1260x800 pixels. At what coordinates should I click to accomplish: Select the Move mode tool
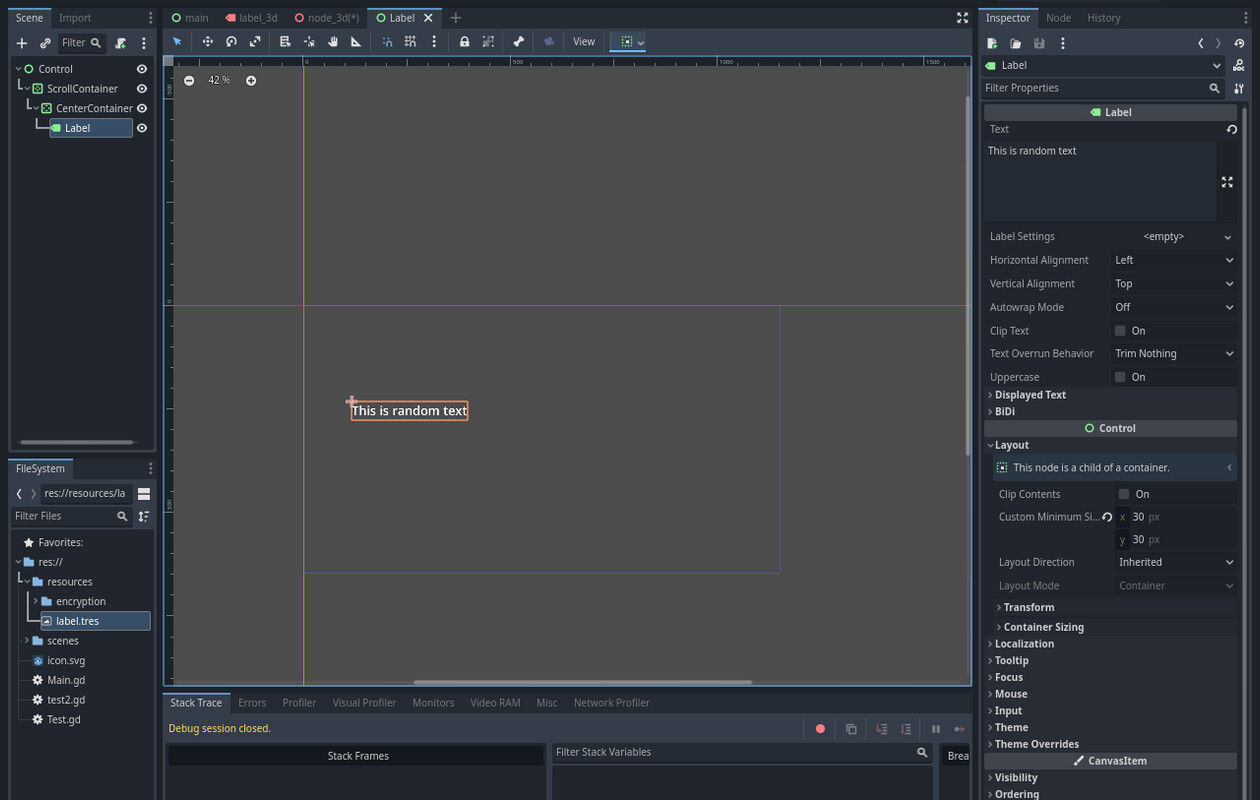[207, 42]
